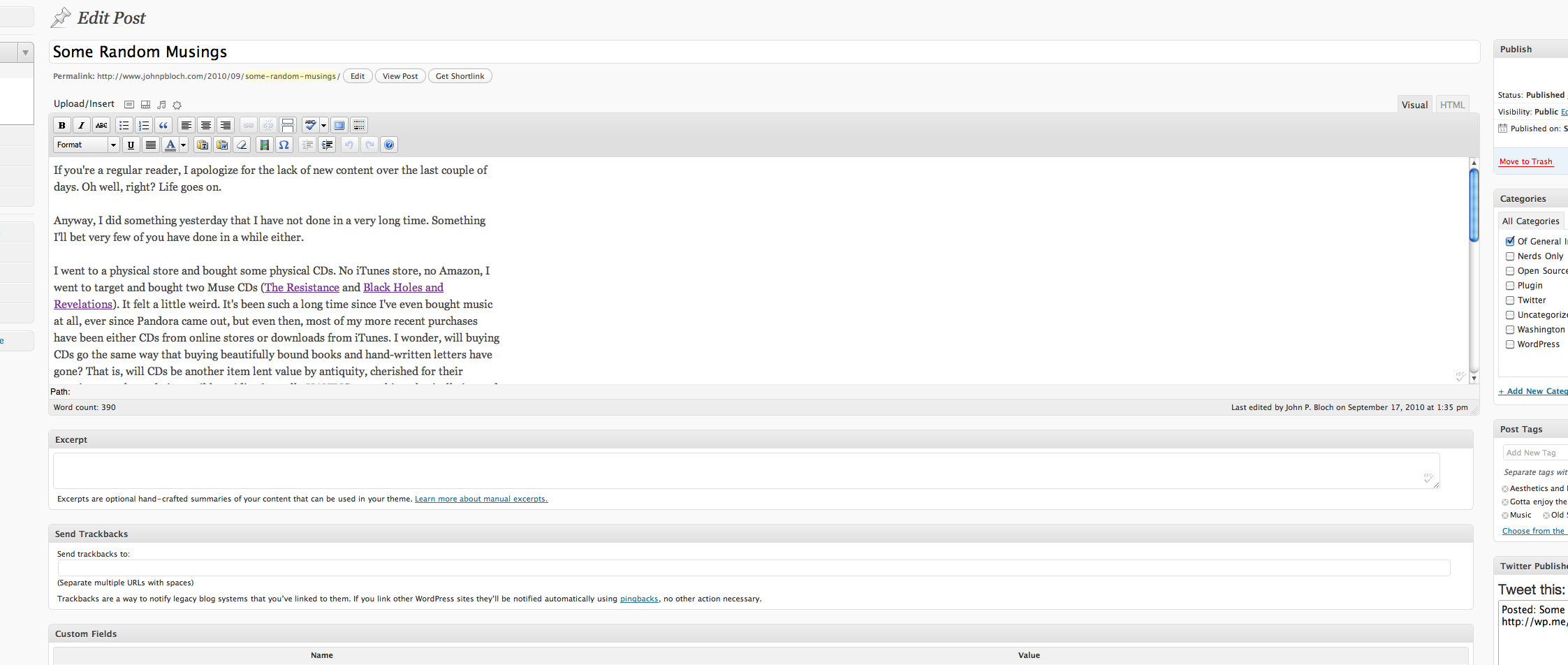Image resolution: width=1568 pixels, height=665 pixels.
Task: Click in the post title field
Action: point(764,52)
